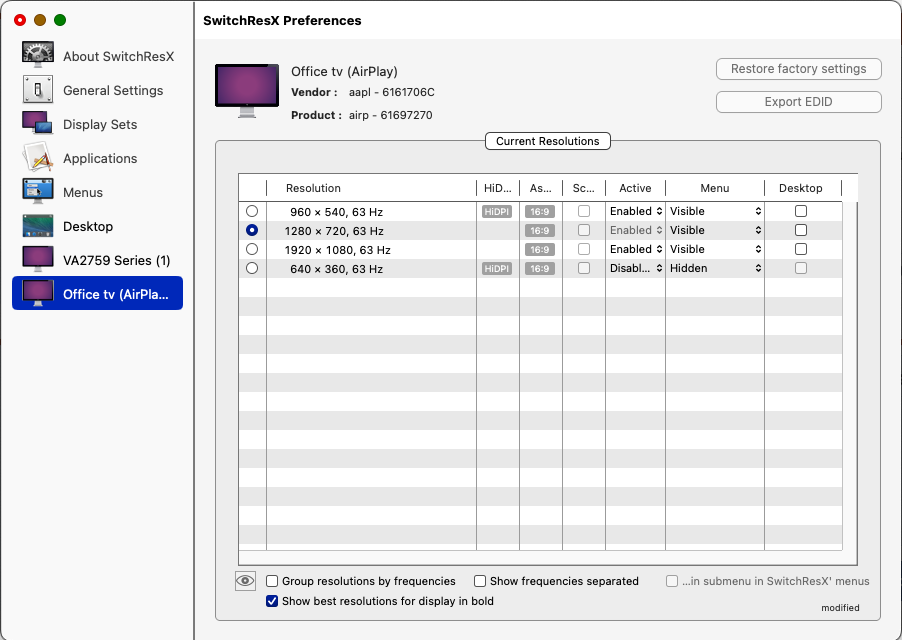Screen dimensions: 902x640
Task: Click 16:9 badge on 960 × 540 row
Action: coord(540,212)
